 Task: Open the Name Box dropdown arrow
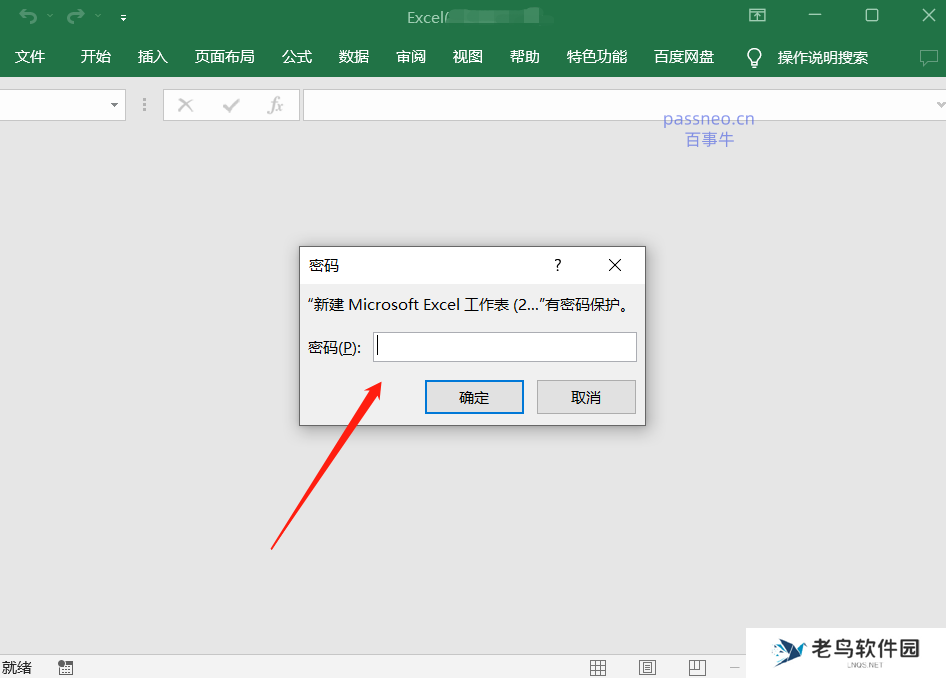point(113,104)
